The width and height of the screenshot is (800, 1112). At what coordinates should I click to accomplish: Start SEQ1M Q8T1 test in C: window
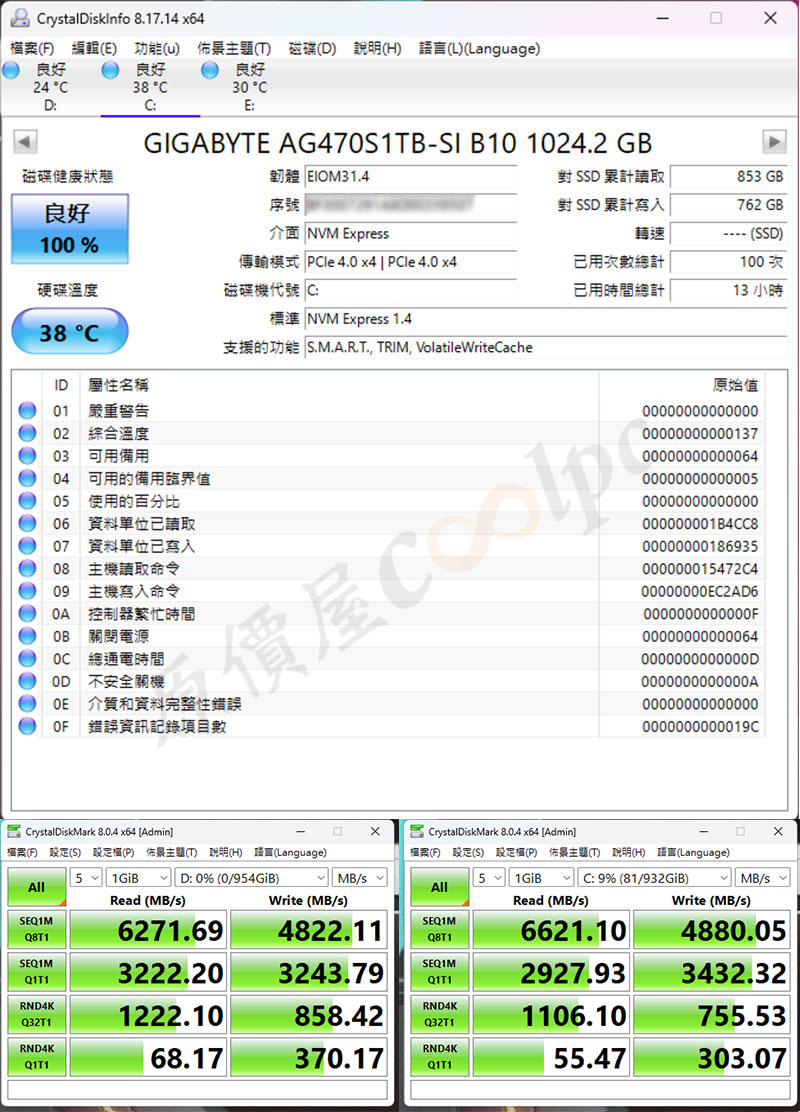[x=440, y=930]
